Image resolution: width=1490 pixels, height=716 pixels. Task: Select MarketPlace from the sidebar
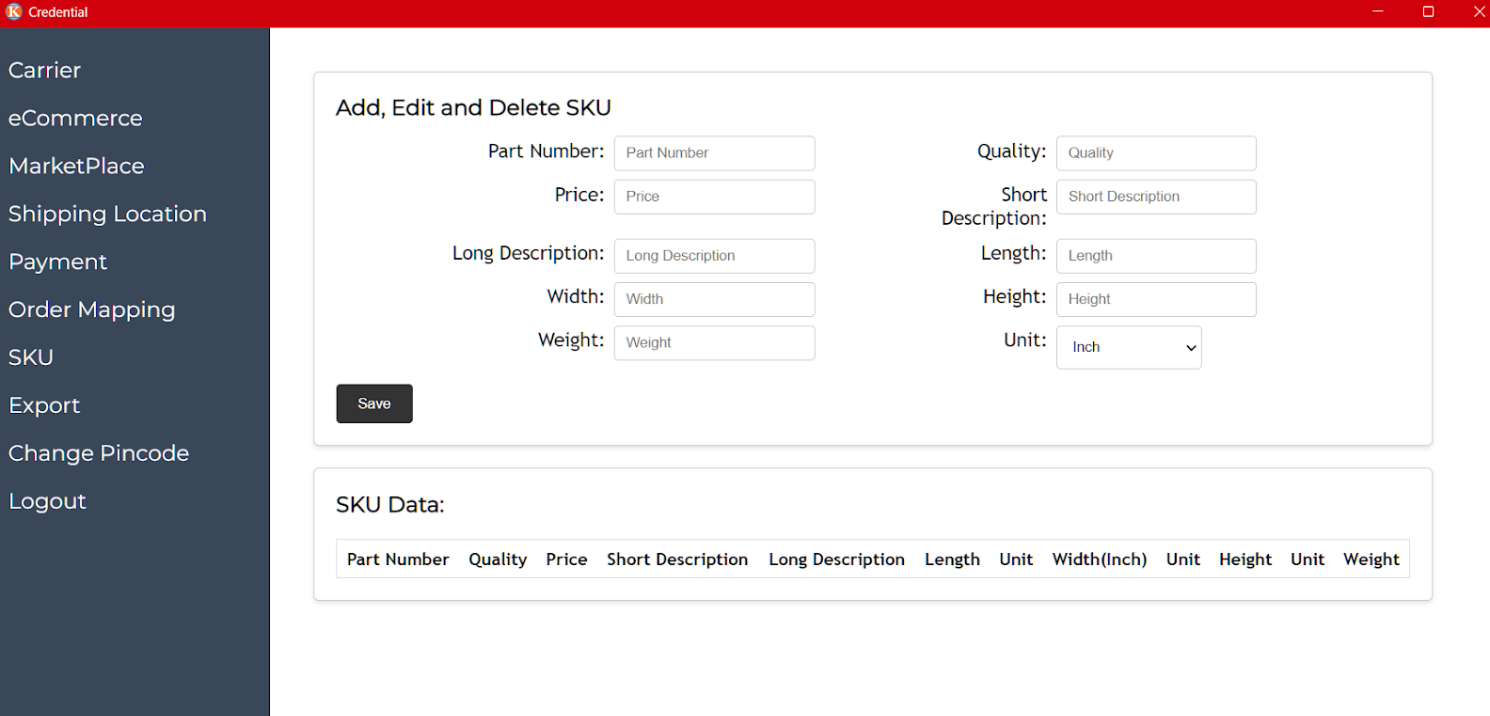click(76, 166)
